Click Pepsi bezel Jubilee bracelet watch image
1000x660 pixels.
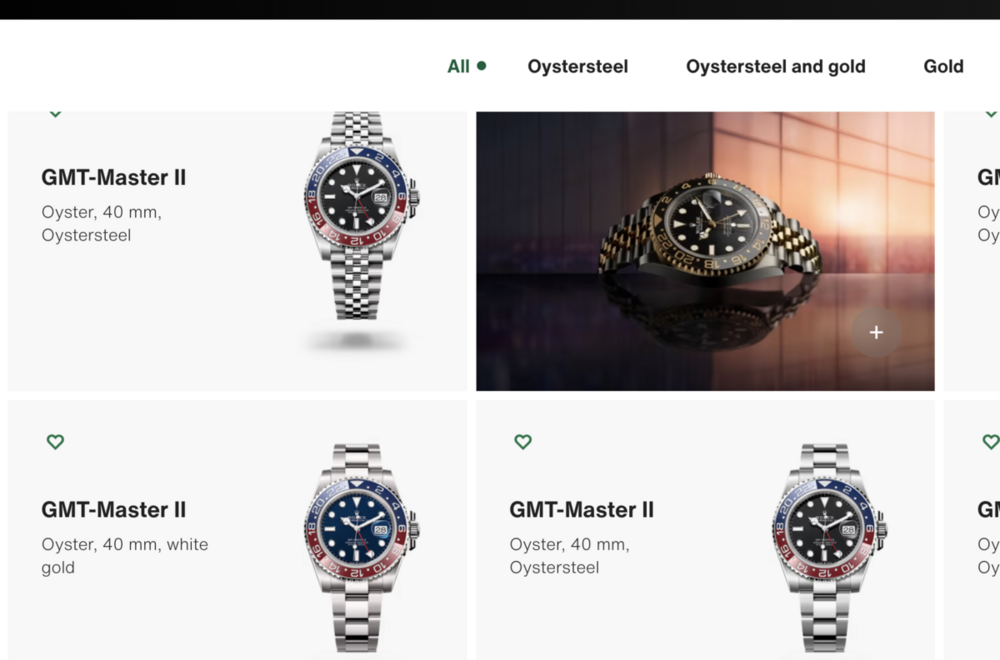pos(358,217)
